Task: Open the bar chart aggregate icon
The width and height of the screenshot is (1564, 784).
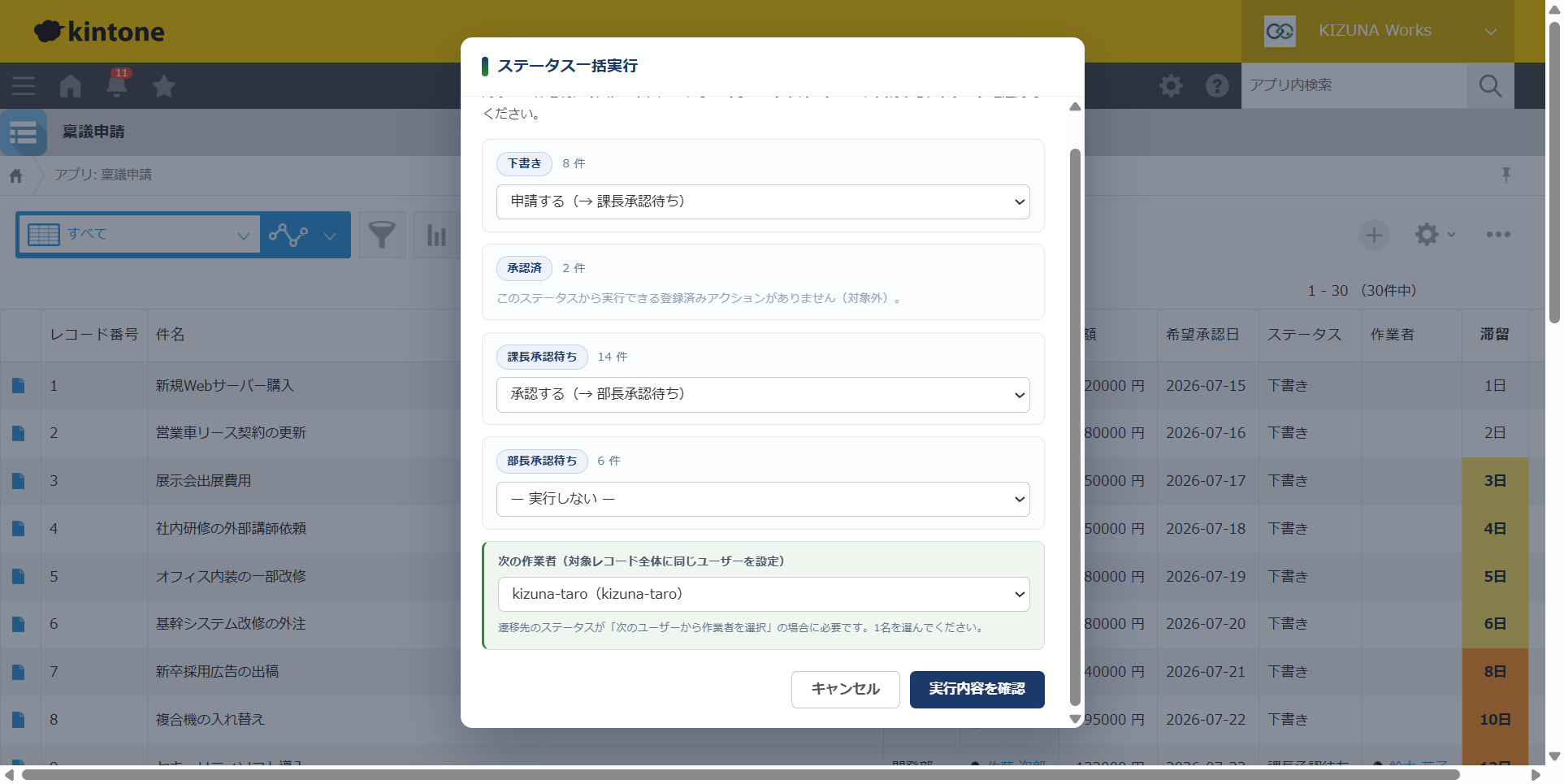Action: [x=437, y=235]
